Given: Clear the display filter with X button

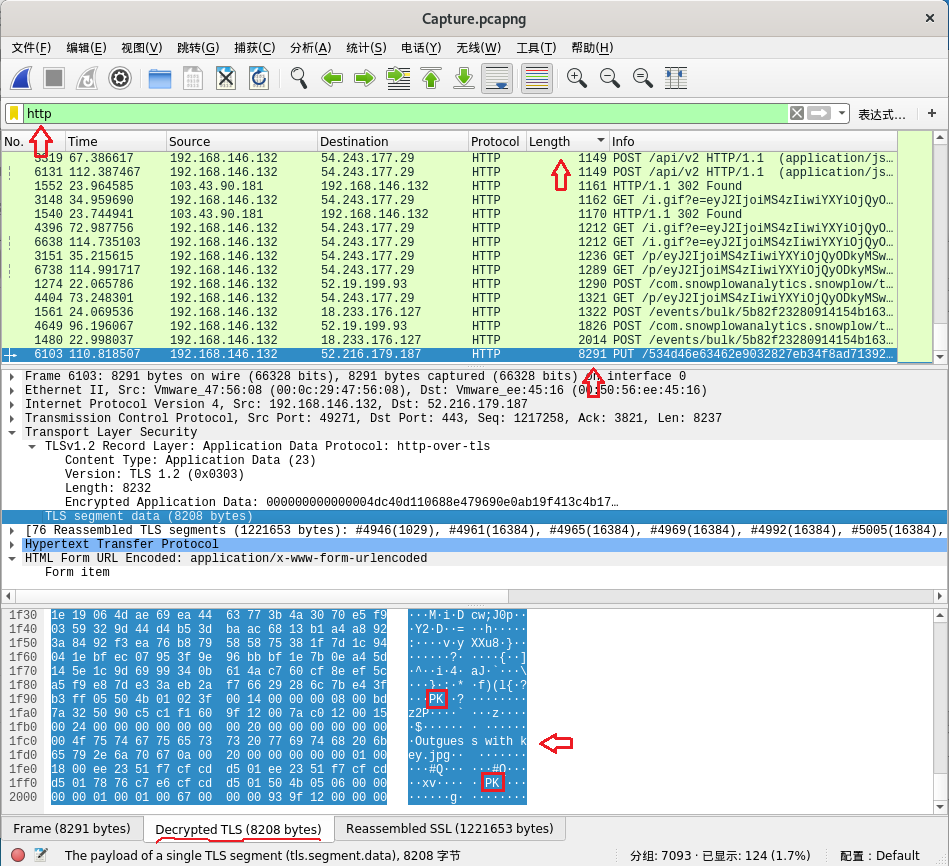Looking at the screenshot, I should point(797,113).
